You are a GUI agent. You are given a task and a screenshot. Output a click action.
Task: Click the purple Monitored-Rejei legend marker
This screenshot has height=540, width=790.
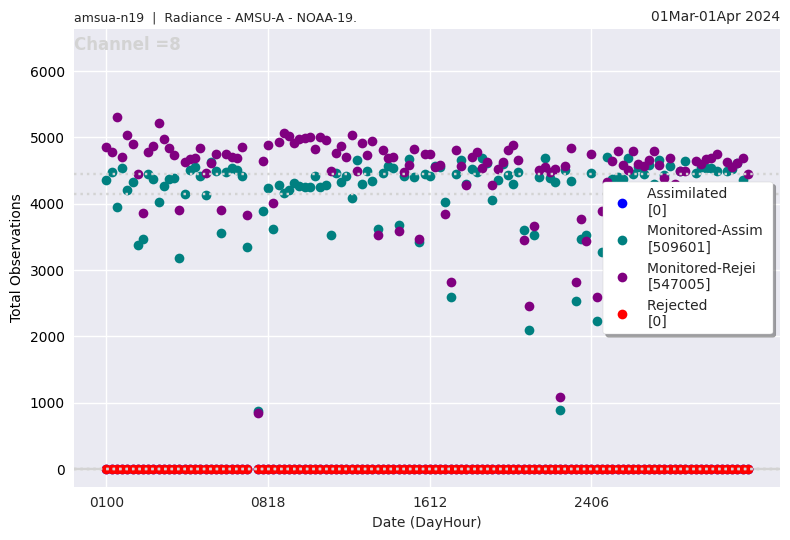click(x=622, y=277)
